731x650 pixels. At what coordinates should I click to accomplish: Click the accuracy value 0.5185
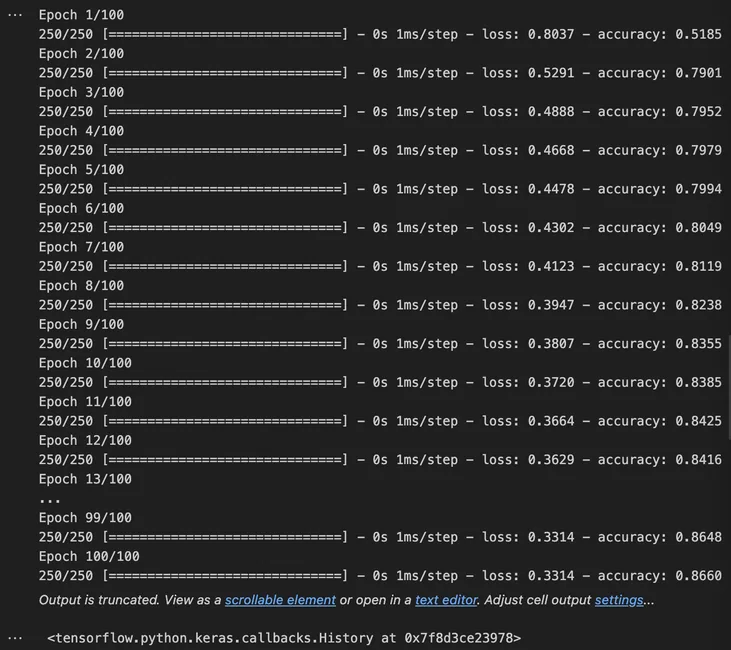tap(698, 35)
